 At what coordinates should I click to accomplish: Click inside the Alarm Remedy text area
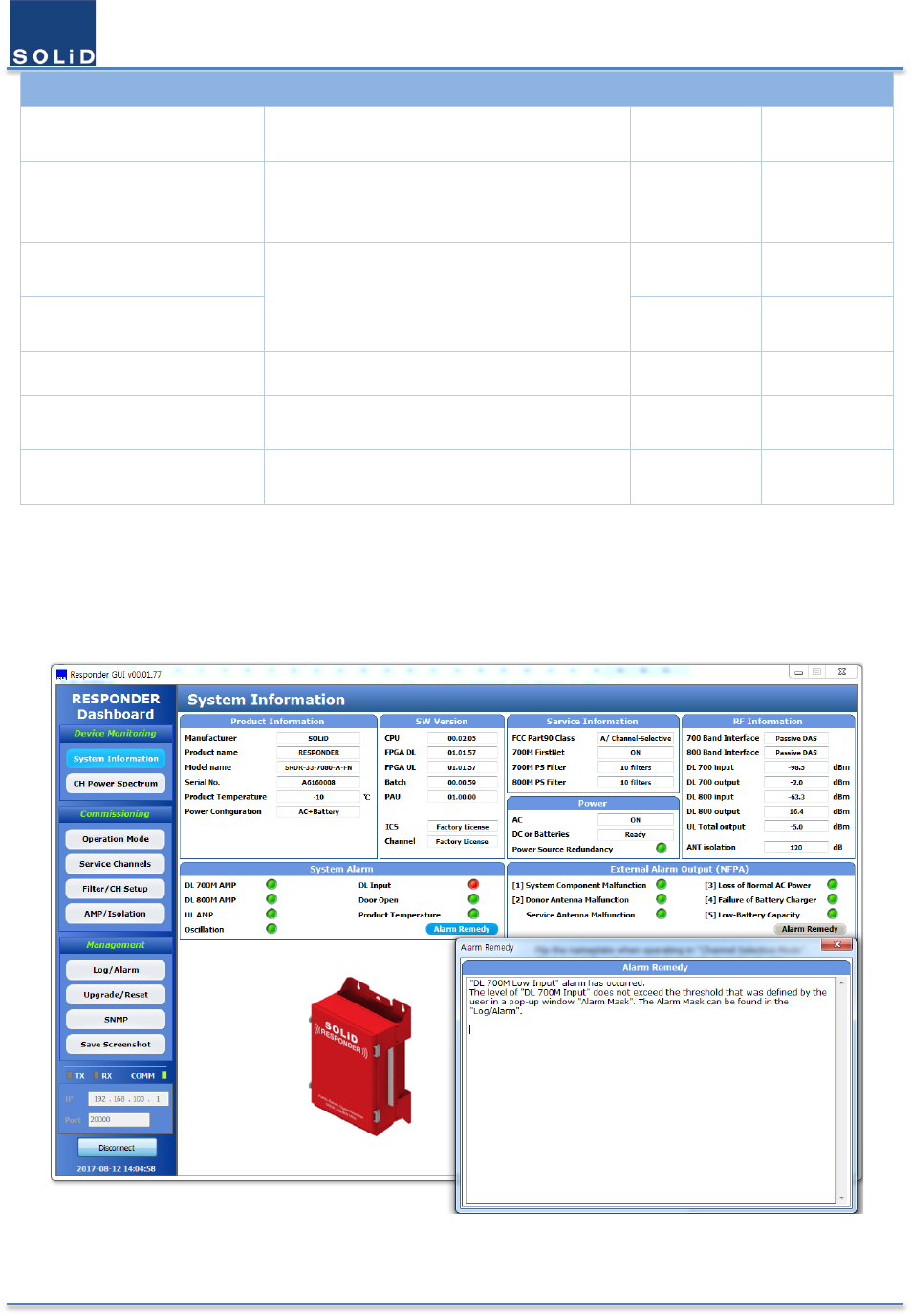650,1089
